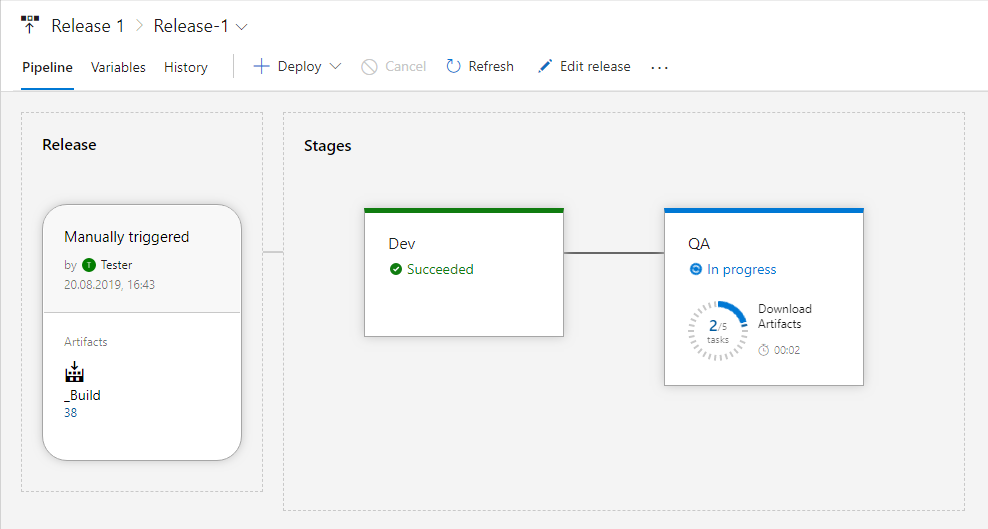
Task: Click the _Build artifact factory icon
Action: pos(75,372)
